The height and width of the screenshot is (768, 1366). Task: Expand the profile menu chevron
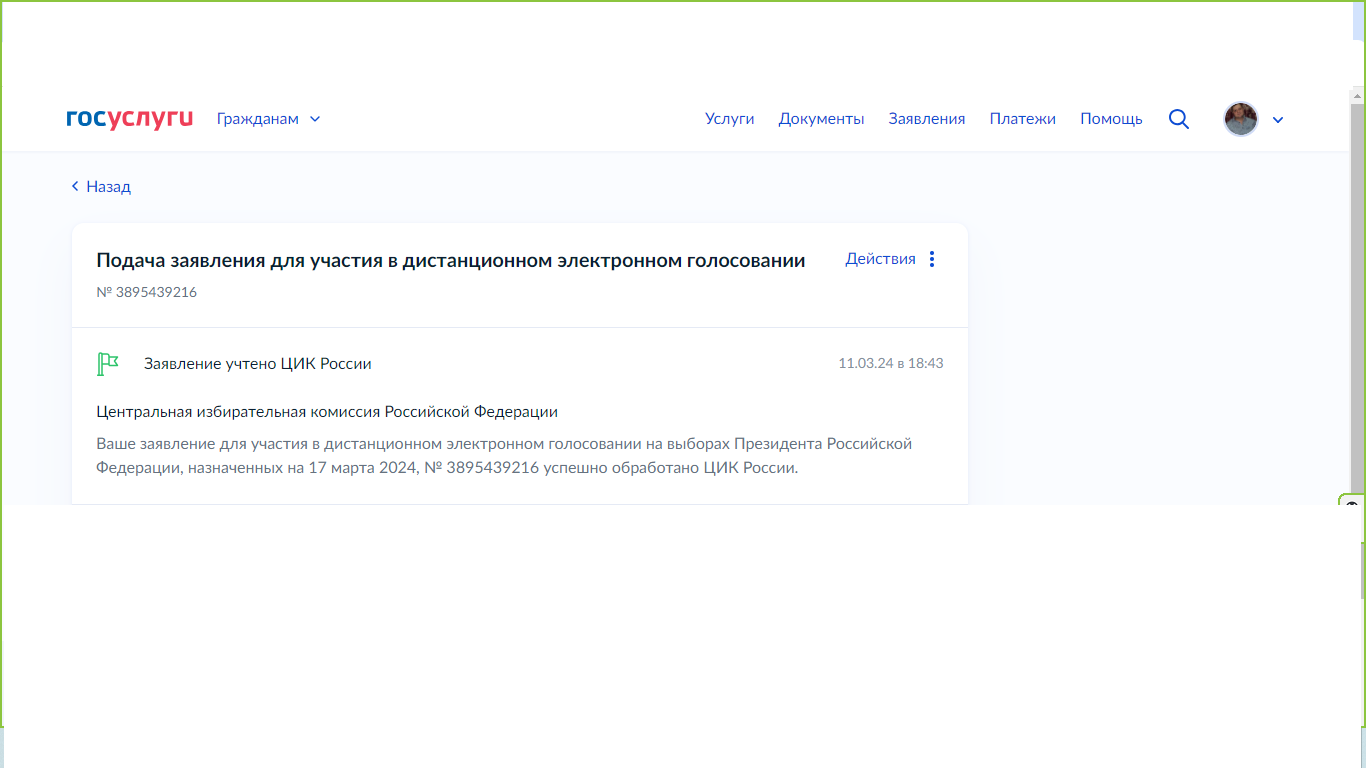(x=1278, y=120)
